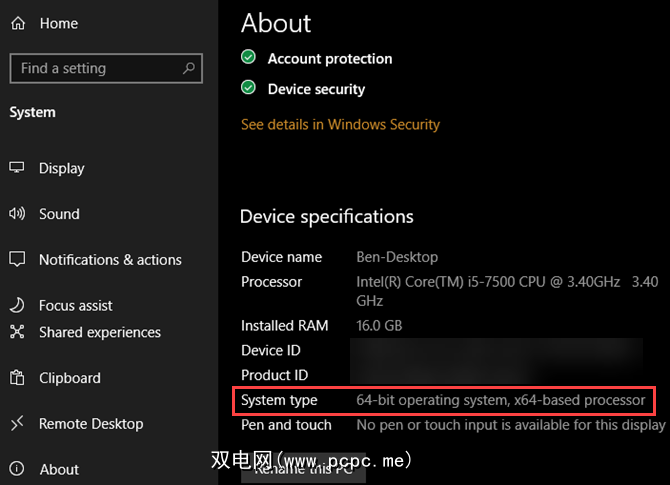Click the Sound speaker icon
This screenshot has width=670, height=485.
click(17, 214)
